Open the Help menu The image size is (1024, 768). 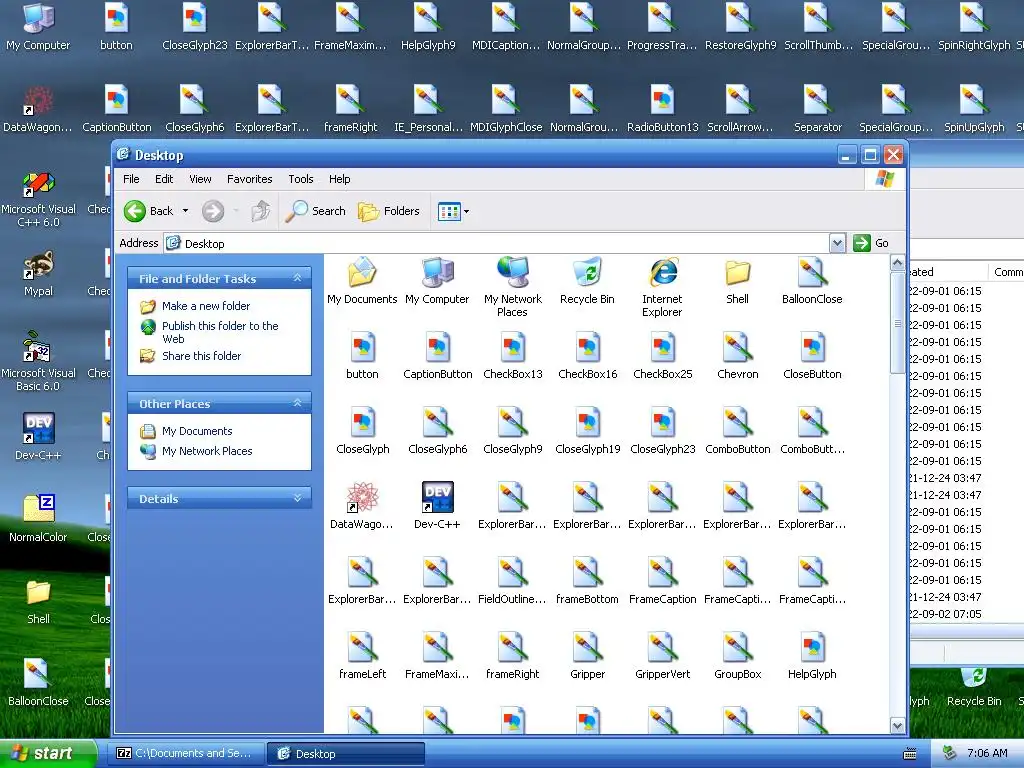(x=340, y=179)
